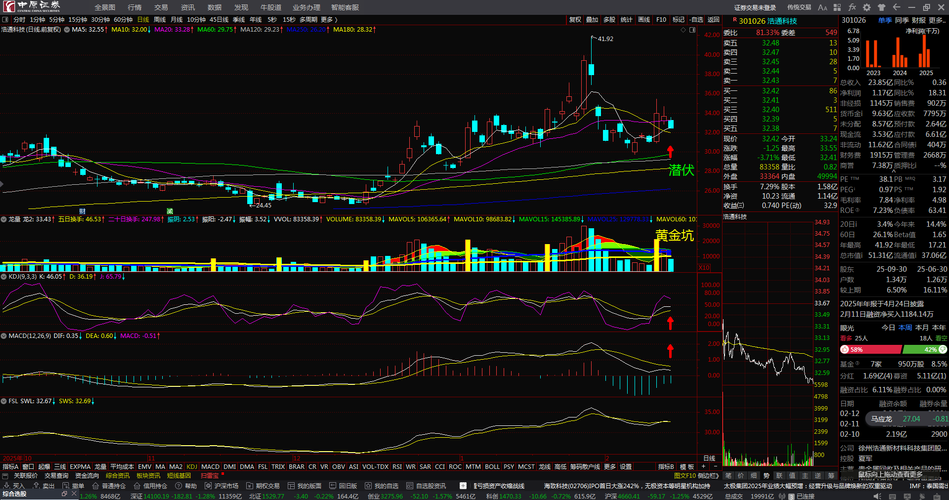
Task: Select the 同季 financial tab
Action: (x=902, y=20)
